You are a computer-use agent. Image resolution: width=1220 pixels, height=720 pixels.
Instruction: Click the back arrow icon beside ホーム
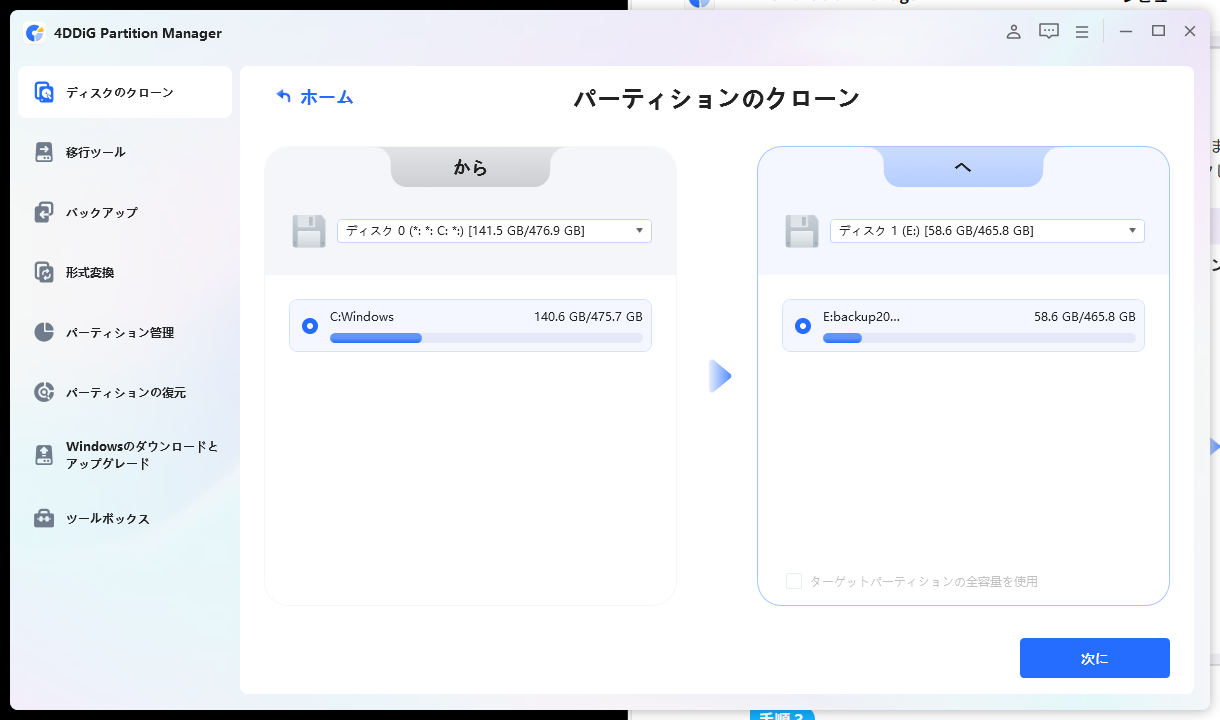tap(284, 96)
